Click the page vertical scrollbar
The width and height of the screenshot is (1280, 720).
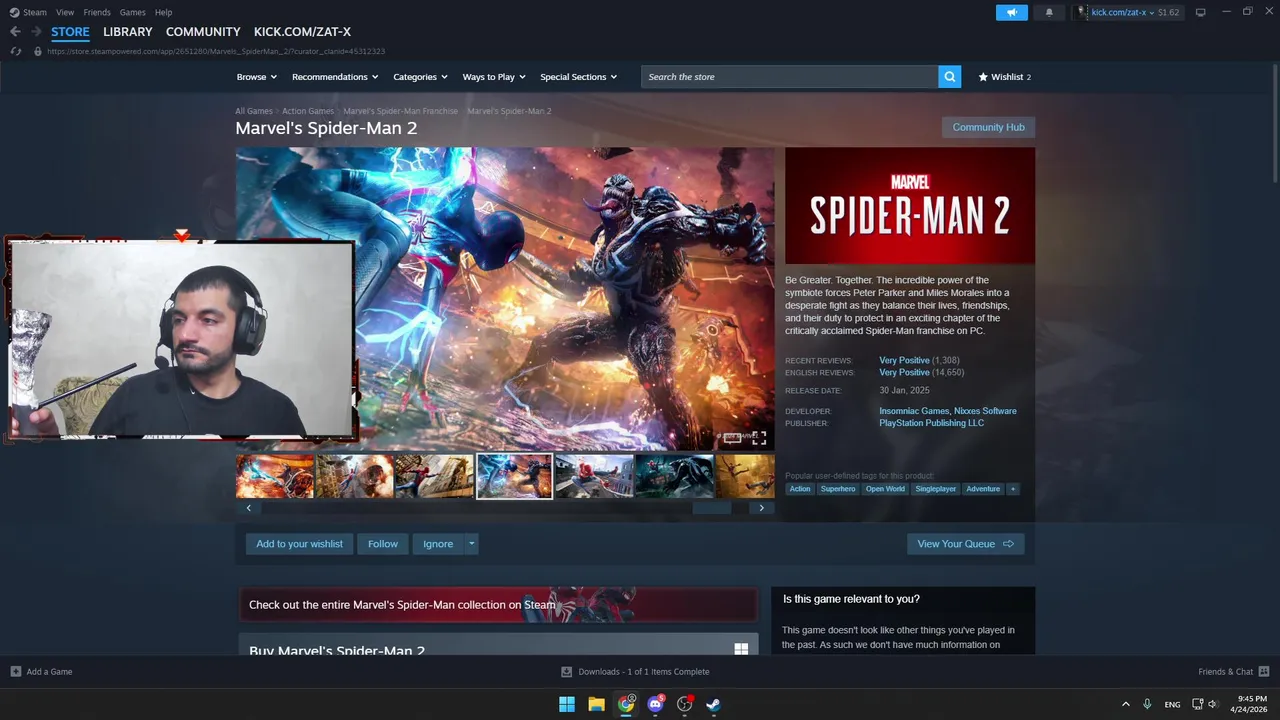1274,125
